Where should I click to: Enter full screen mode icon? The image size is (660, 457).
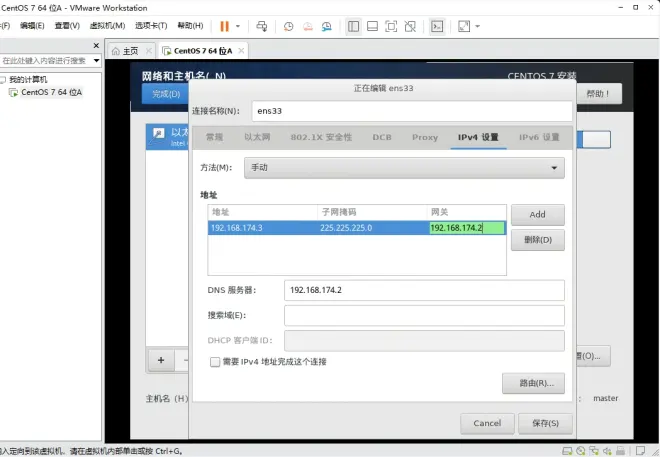[391, 27]
